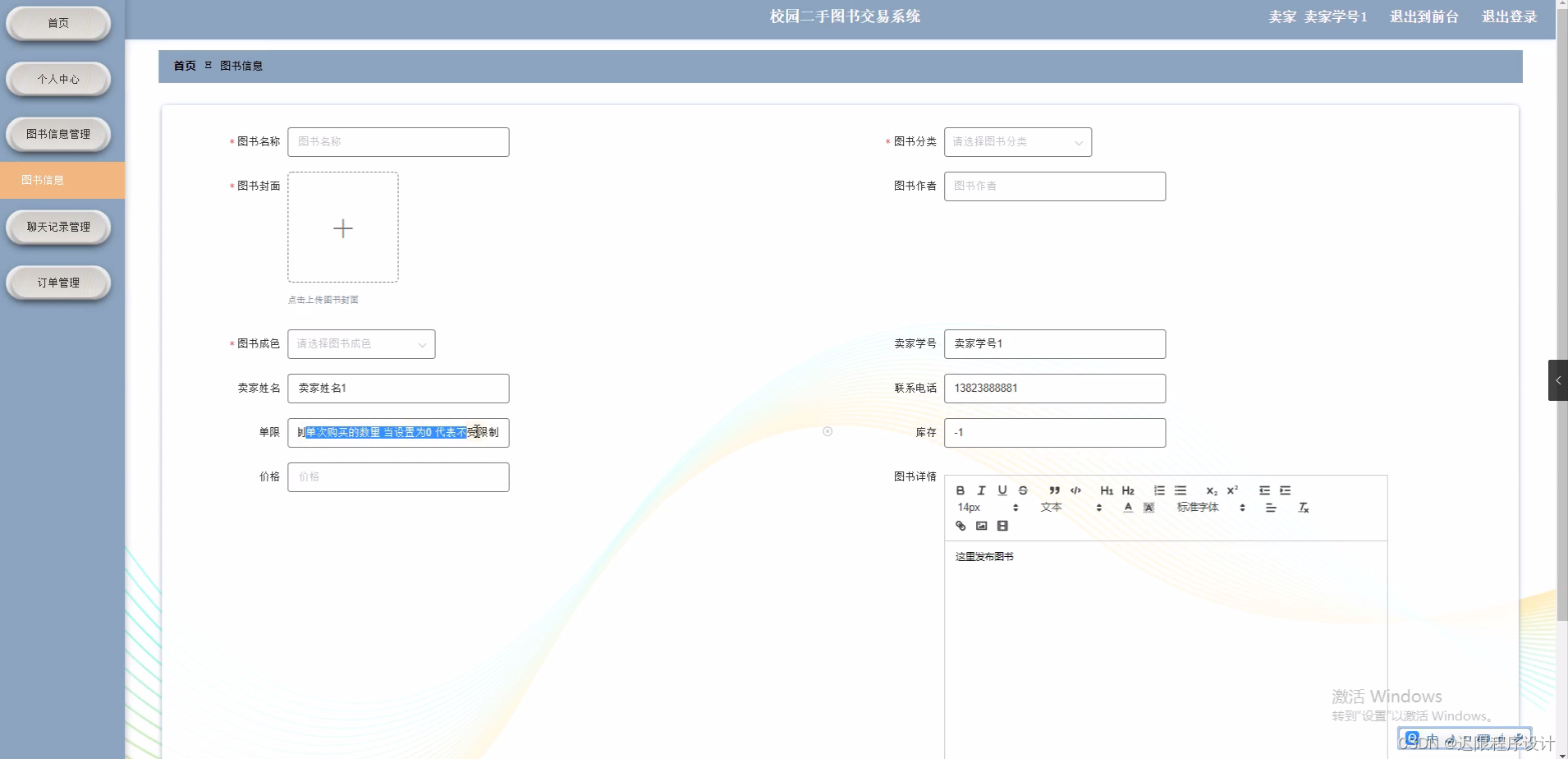
Task: Apply italic formatting in the editor toolbar
Action: pos(982,490)
